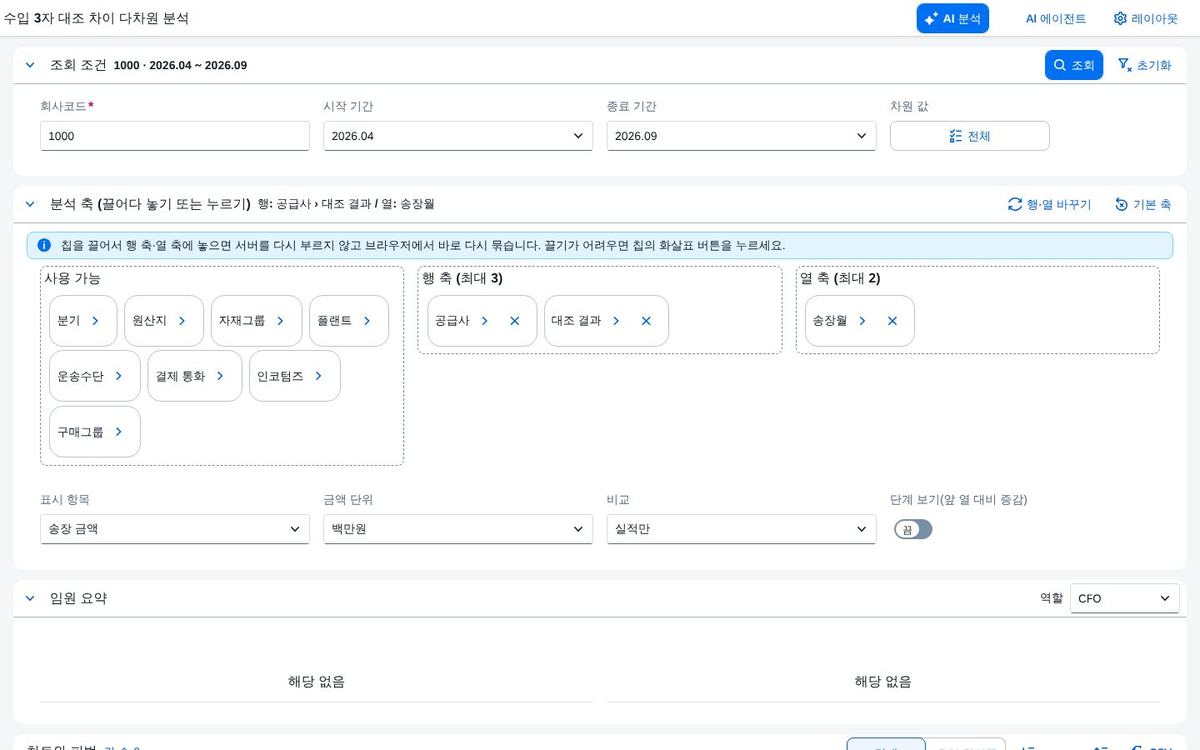Click the arrow on the 대조 결과 chip
Viewport: 1200px width, 750px height.
[x=616, y=321]
